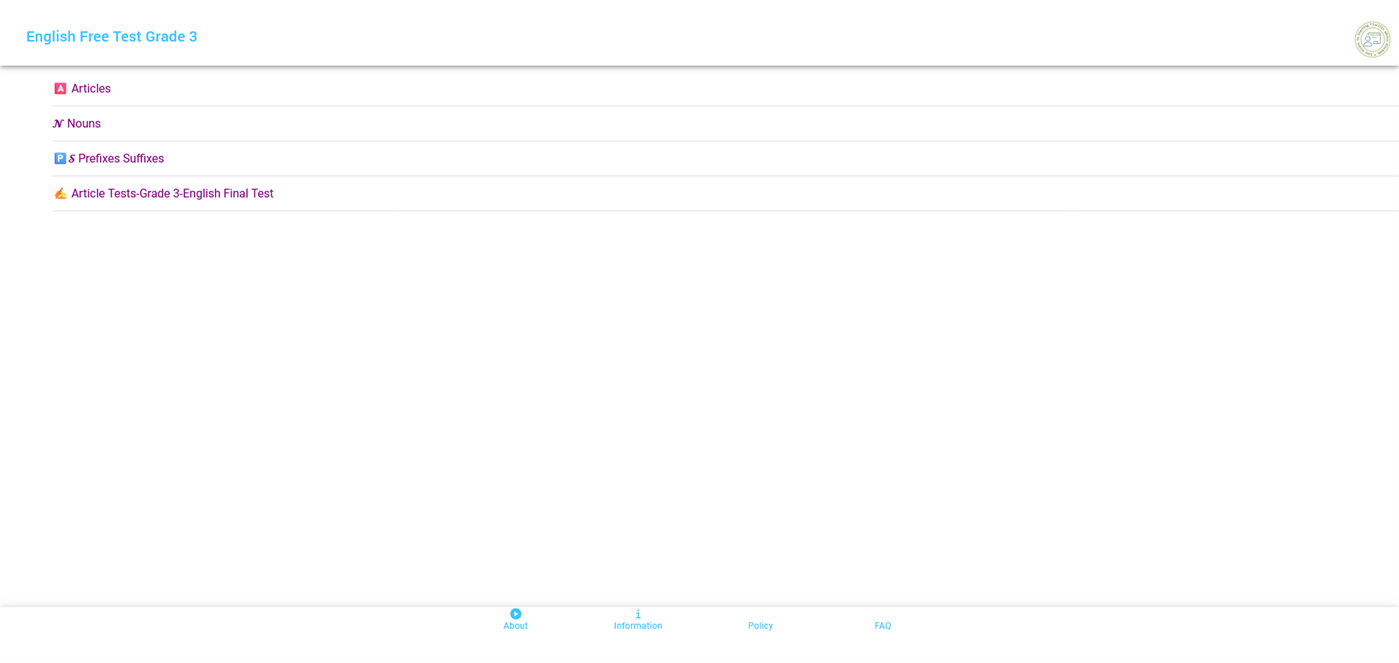Click the English Free Test Grade 3 title
Image resolution: width=1399 pixels, height=663 pixels.
pyautogui.click(x=112, y=37)
